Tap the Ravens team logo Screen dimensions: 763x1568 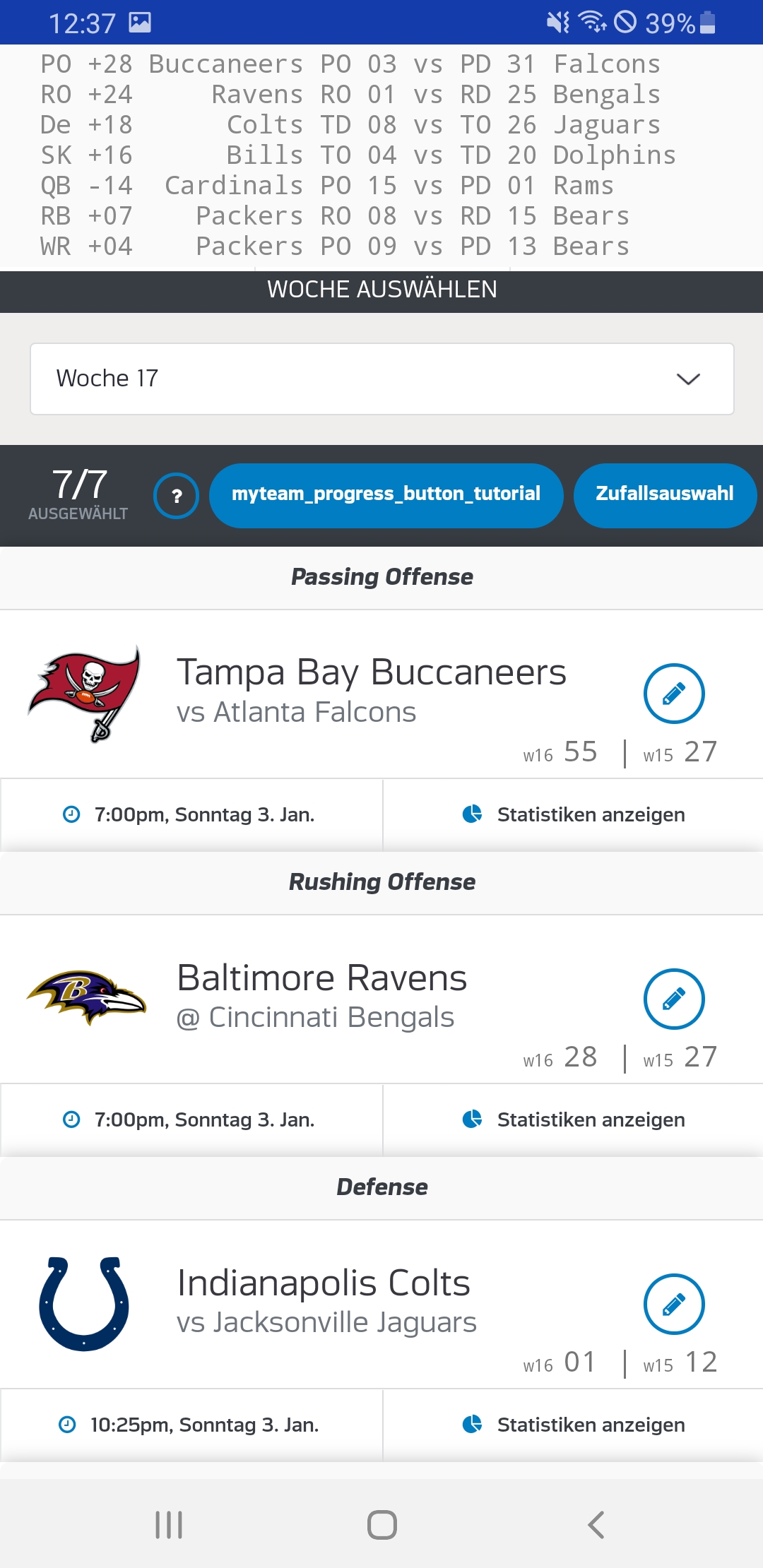(85, 996)
